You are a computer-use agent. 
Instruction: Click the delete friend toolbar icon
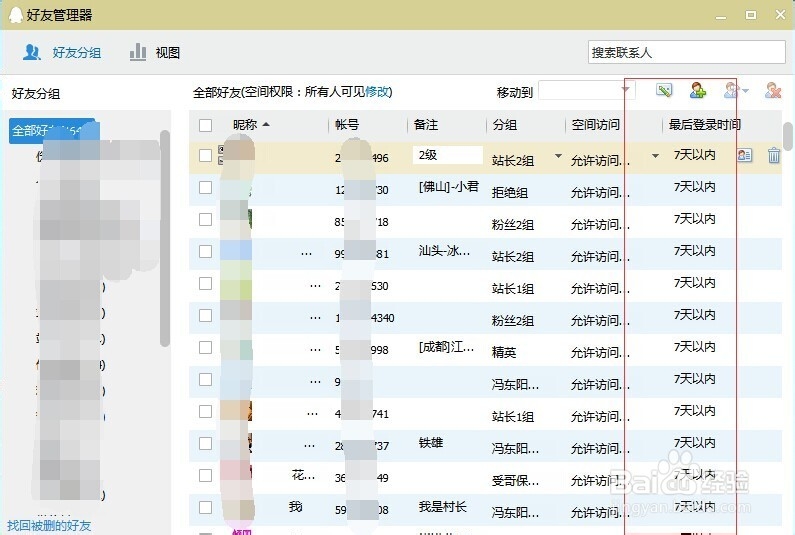[773, 90]
